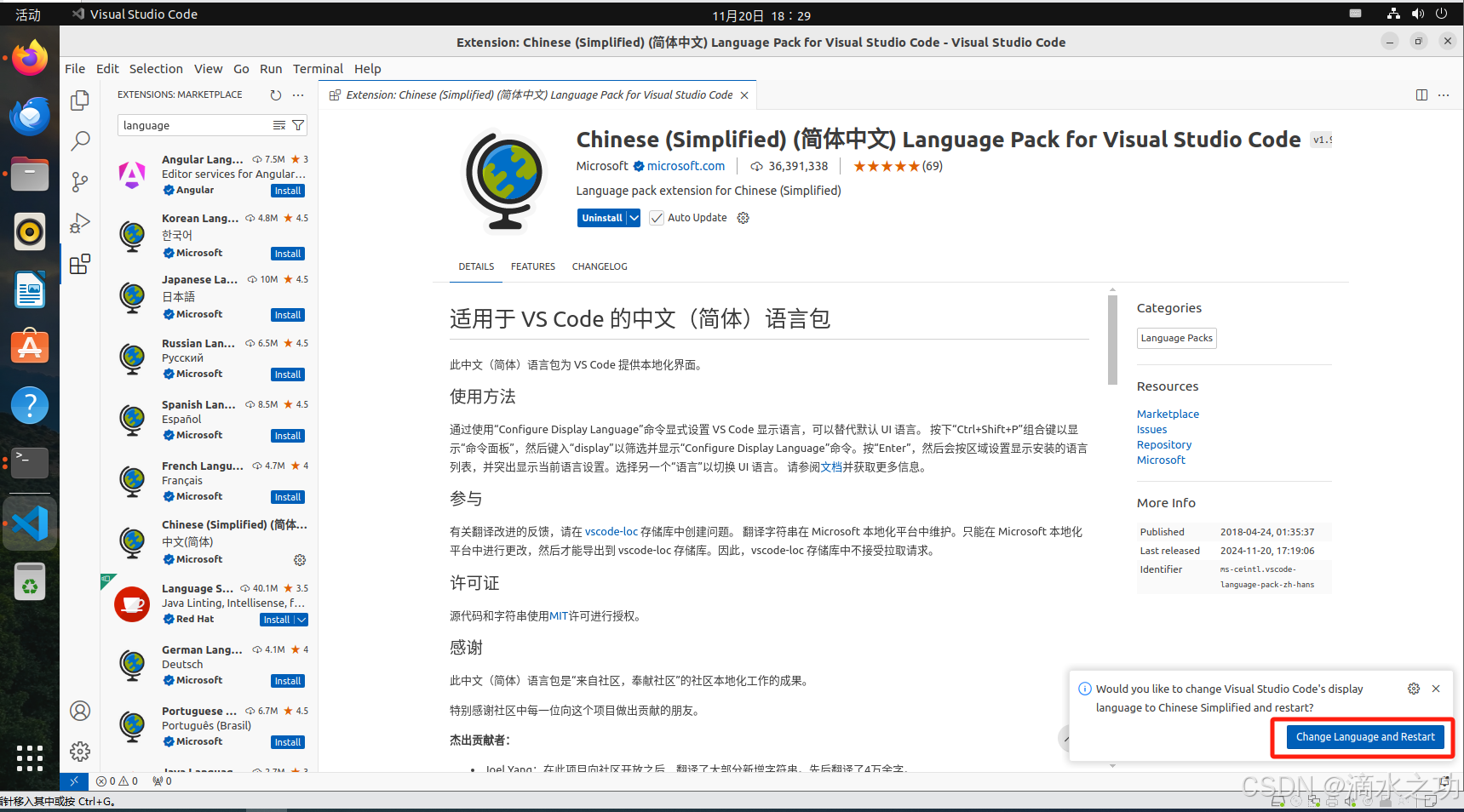Show errors and warnings in status bar

(117, 781)
